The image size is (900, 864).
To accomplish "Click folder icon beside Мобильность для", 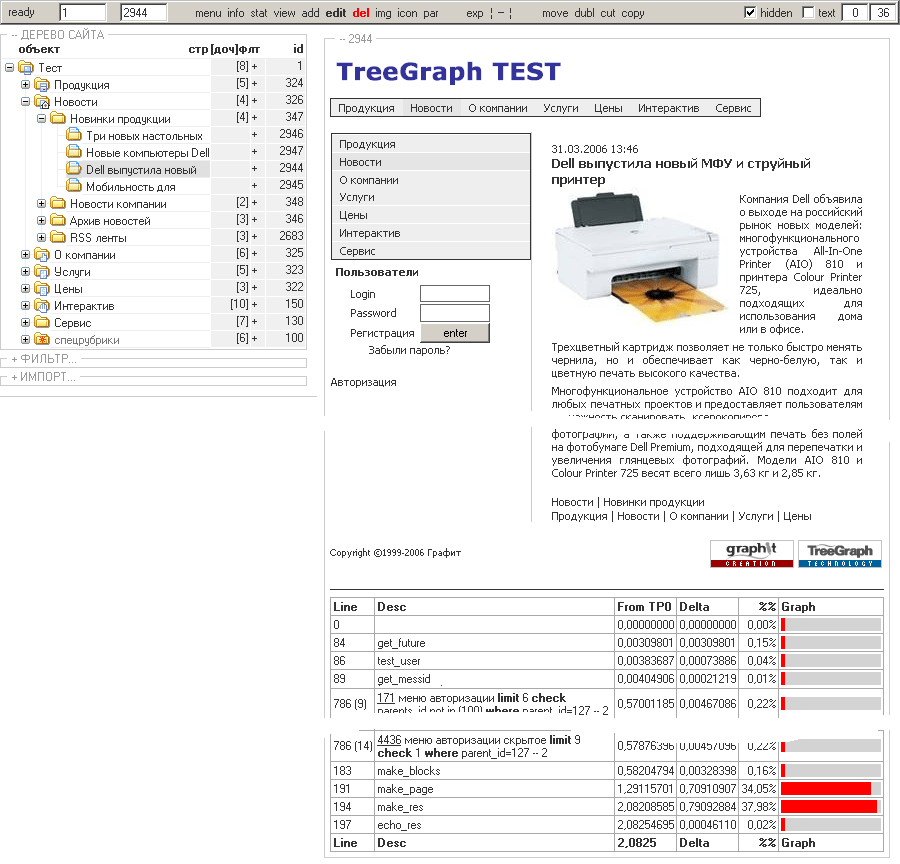I will coord(74,186).
